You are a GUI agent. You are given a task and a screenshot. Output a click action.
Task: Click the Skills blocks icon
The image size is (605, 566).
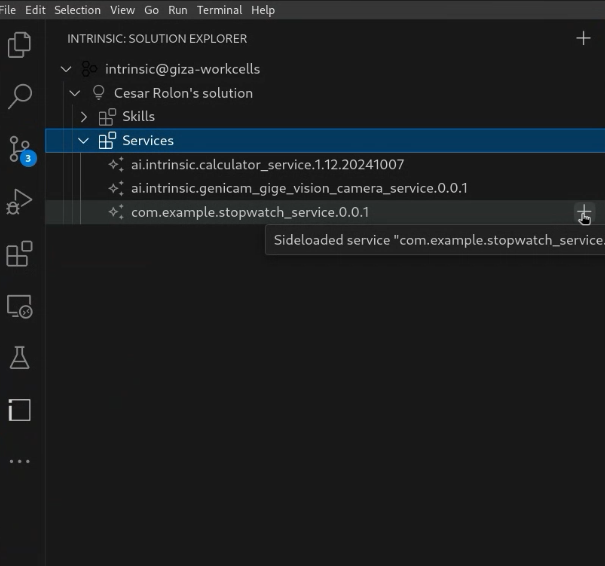107,117
